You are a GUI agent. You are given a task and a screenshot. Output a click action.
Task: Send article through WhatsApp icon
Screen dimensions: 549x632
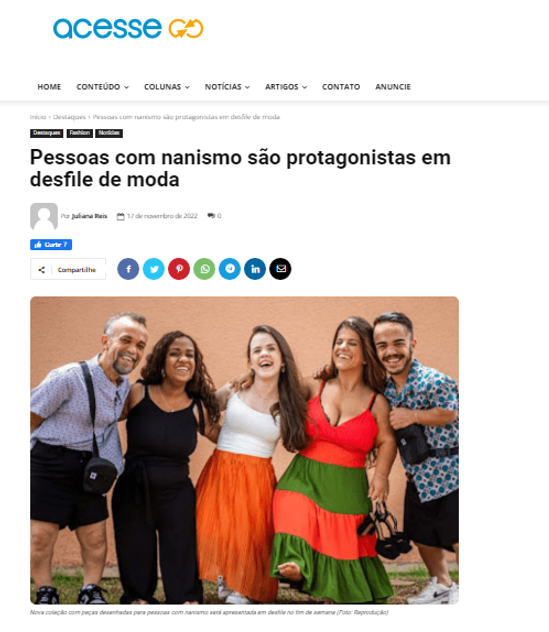[x=204, y=269]
